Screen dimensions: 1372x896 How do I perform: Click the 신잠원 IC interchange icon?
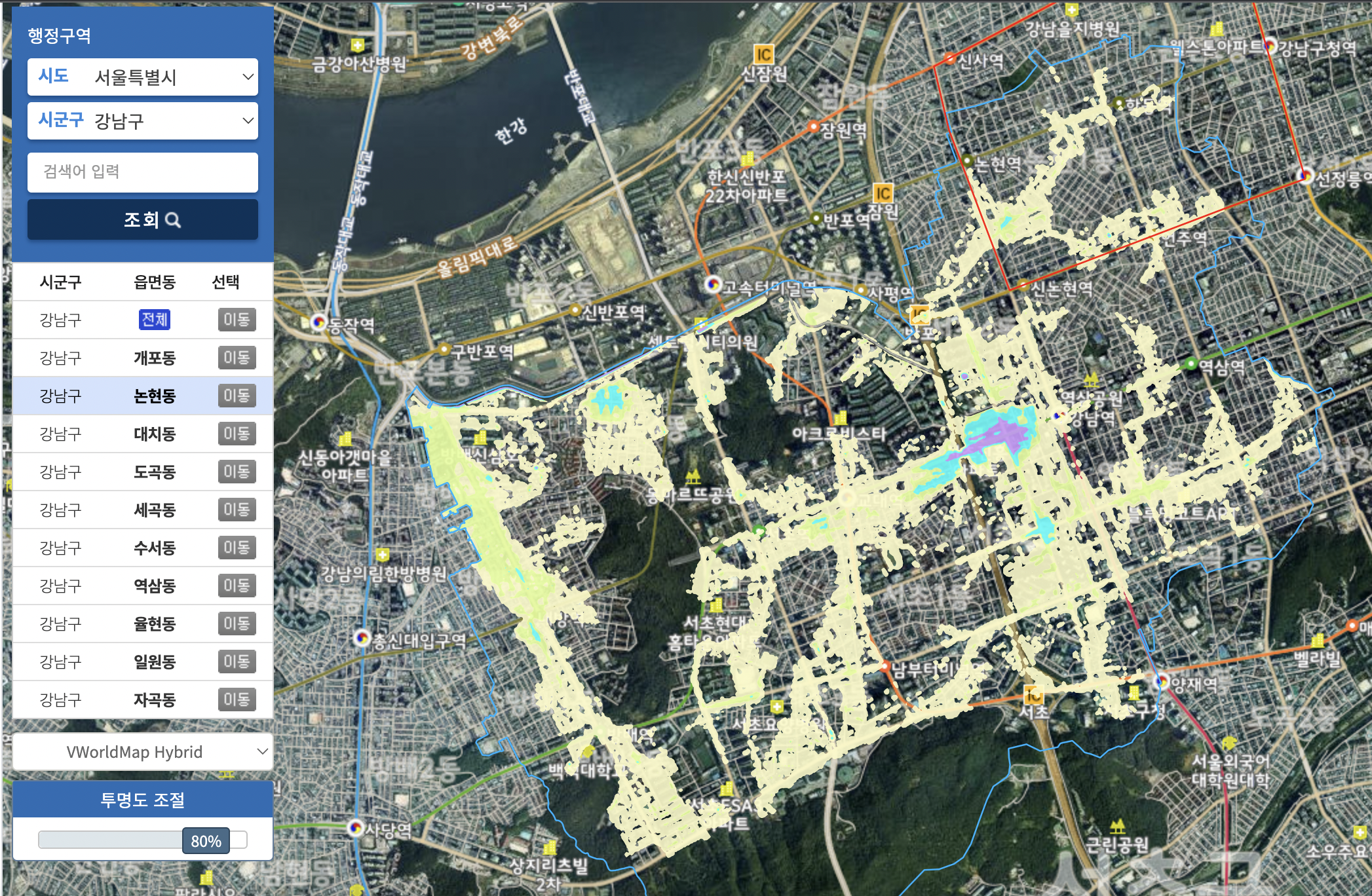click(x=763, y=54)
